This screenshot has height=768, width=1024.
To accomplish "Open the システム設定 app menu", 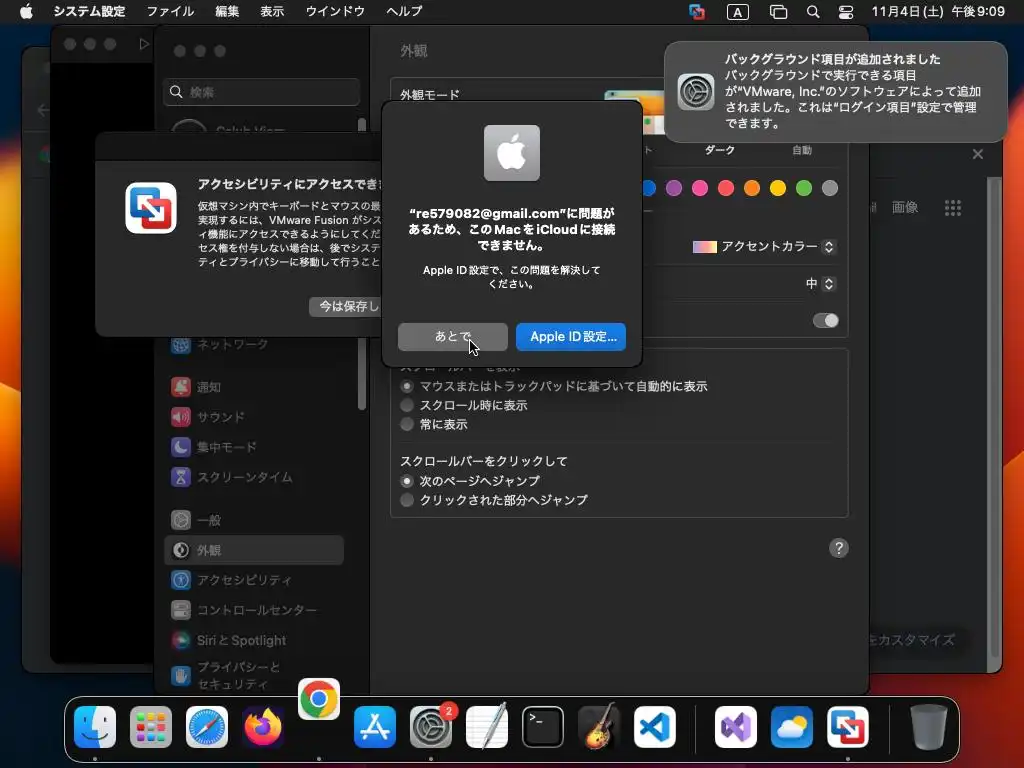I will [89, 11].
